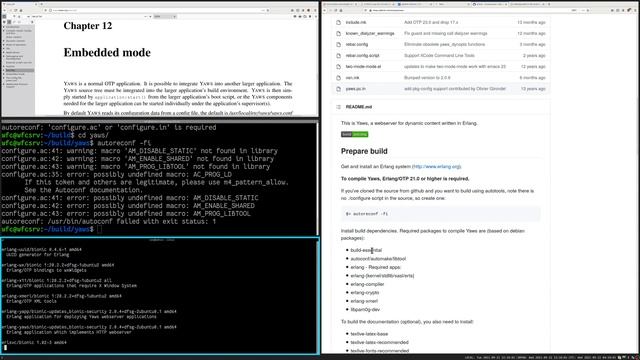Open commit 'Add OTP 23.0 and drop 17.x'
The image size is (640, 360).
click(x=431, y=22)
